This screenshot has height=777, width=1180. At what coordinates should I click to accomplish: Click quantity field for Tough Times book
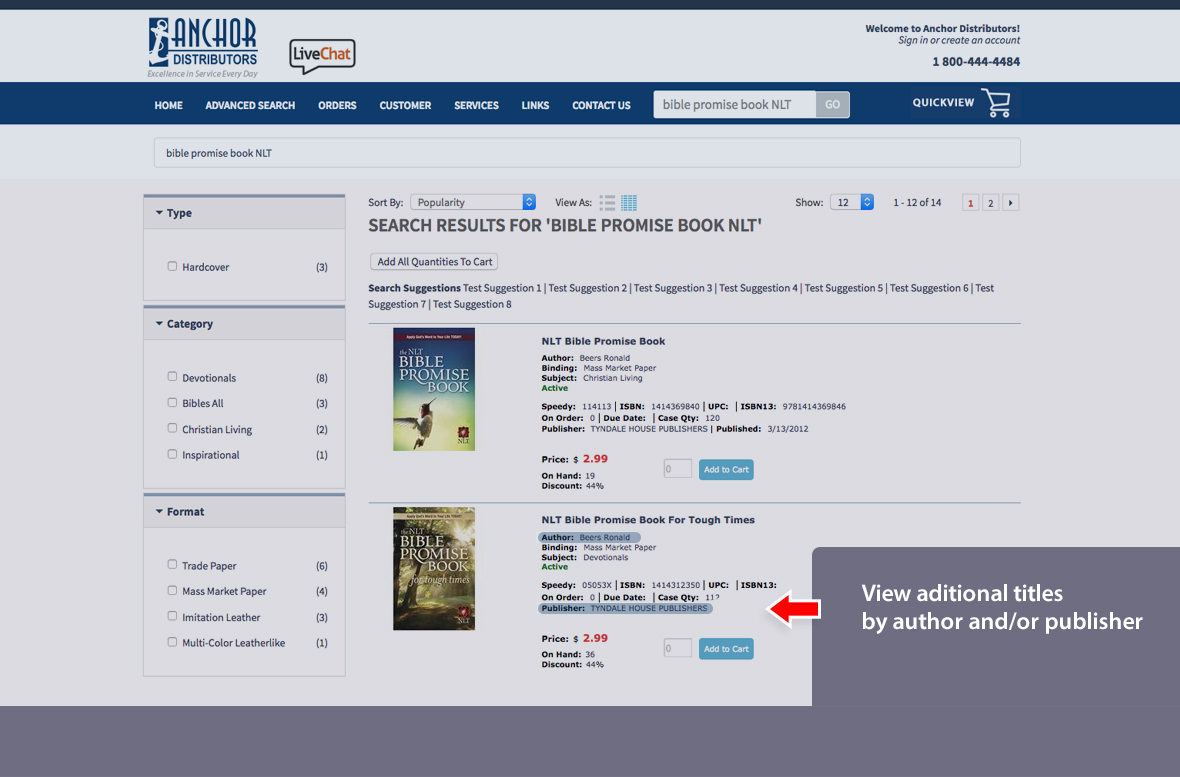click(677, 648)
